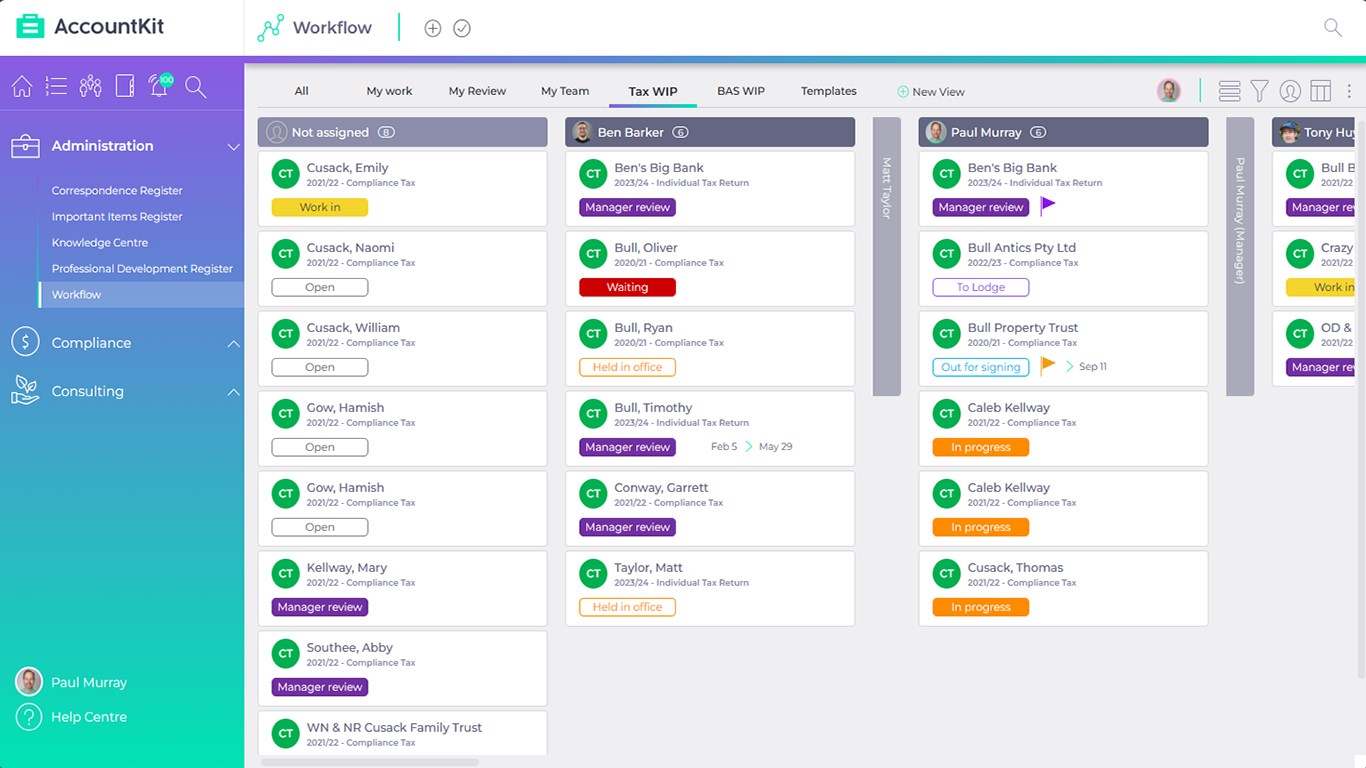Collapse the Administration section chevron
This screenshot has width=1366, height=768.
coord(233,147)
